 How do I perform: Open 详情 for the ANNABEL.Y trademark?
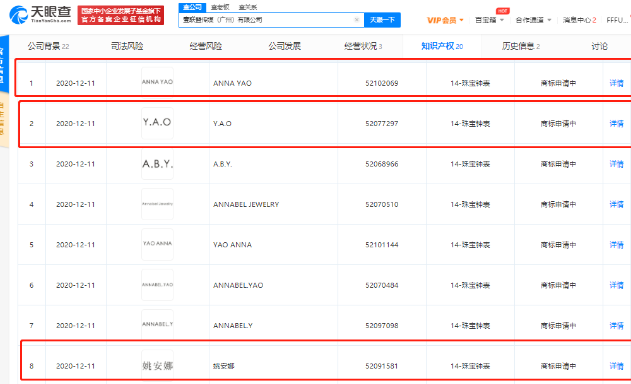[616, 326]
